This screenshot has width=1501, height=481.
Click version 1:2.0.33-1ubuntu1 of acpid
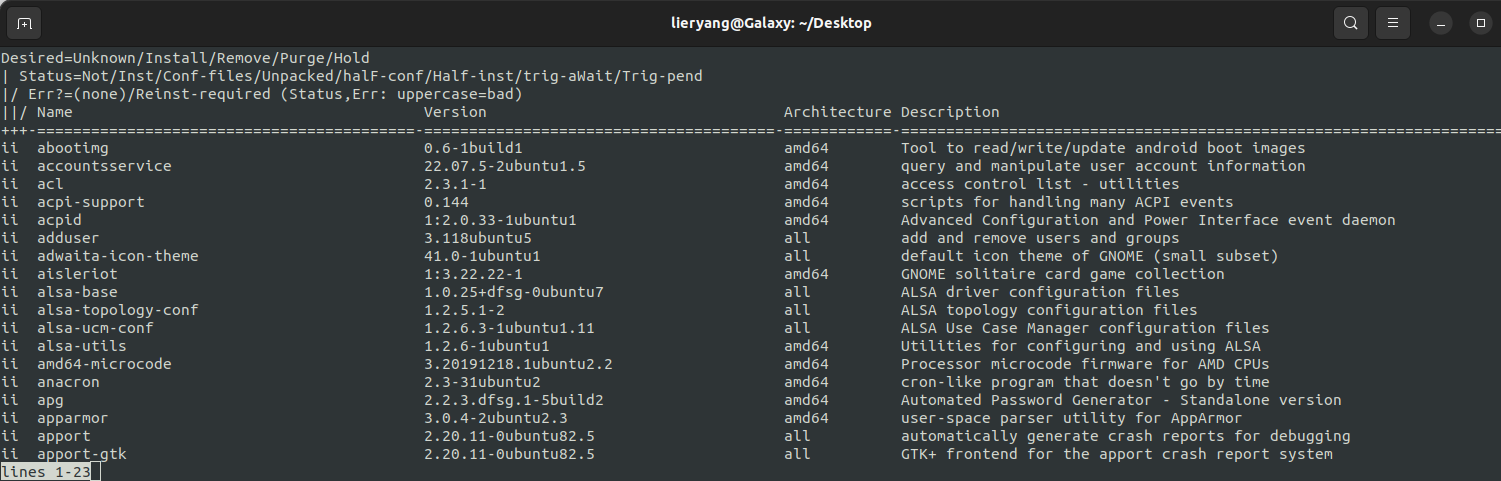click(x=500, y=220)
